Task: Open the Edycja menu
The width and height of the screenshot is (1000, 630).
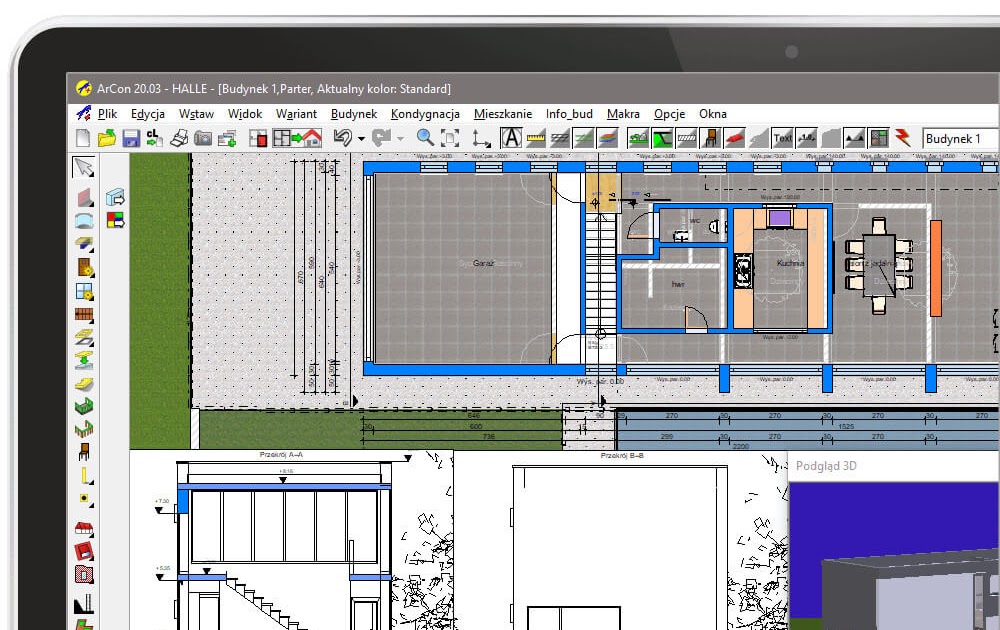Action: [x=147, y=114]
